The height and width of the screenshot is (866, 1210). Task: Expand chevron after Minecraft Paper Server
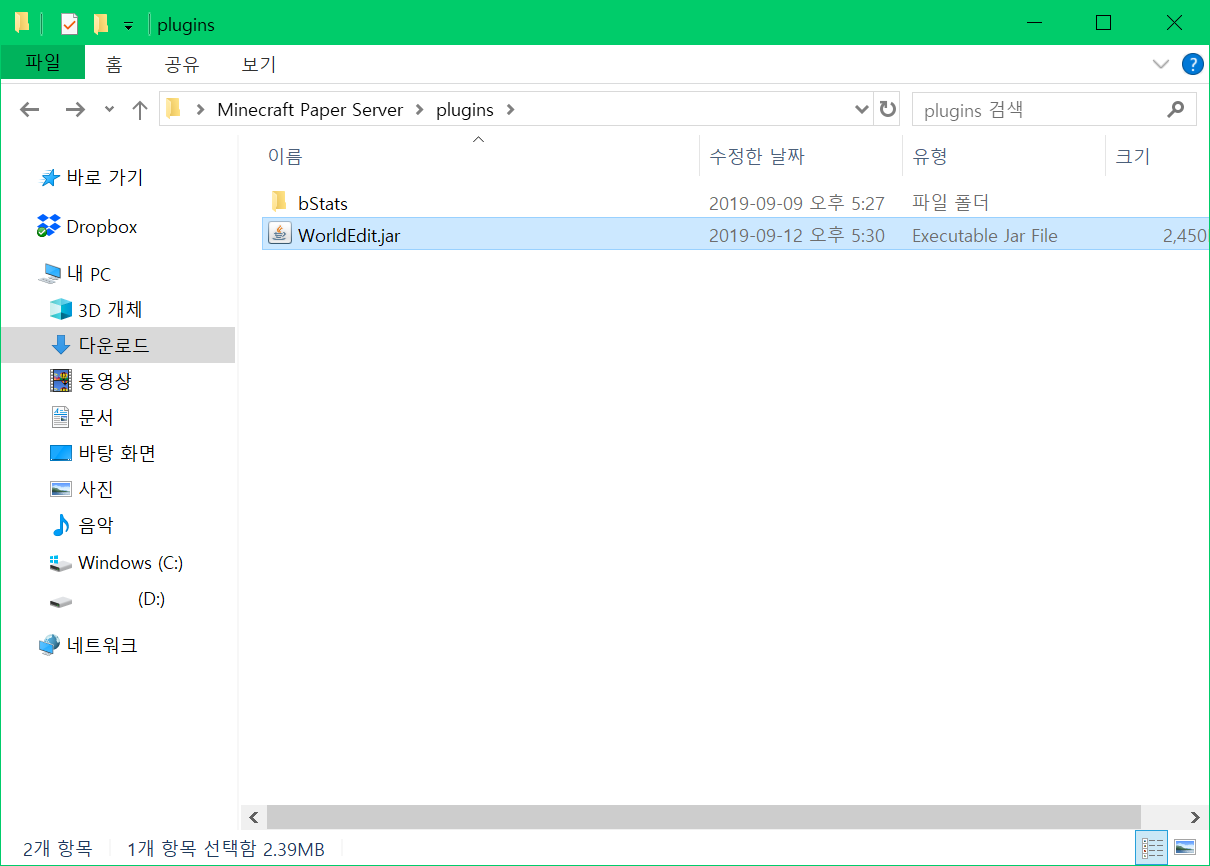pos(420,110)
